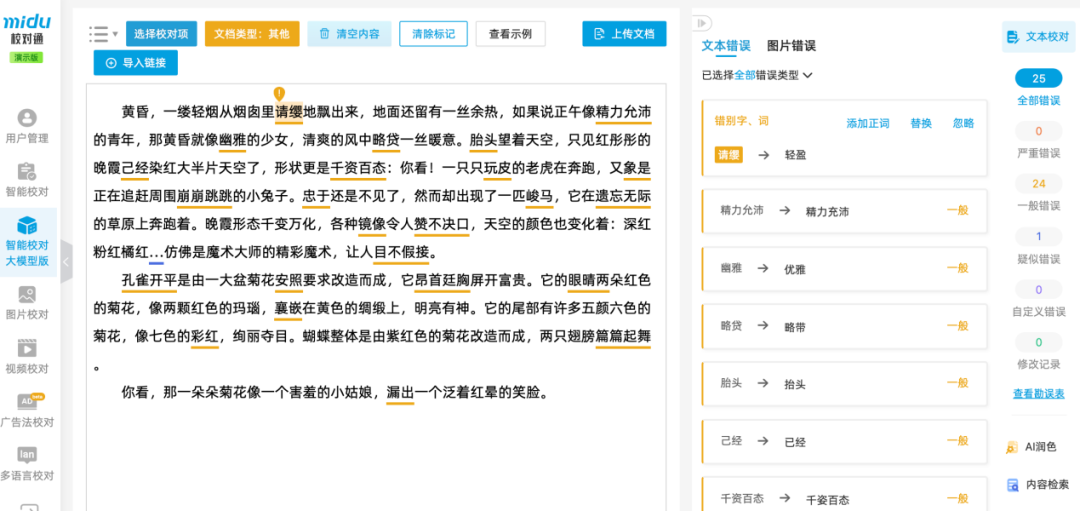Open 图片校对 in the sidebar
Image resolution: width=1080 pixels, height=511 pixels.
pyautogui.click(x=27, y=303)
